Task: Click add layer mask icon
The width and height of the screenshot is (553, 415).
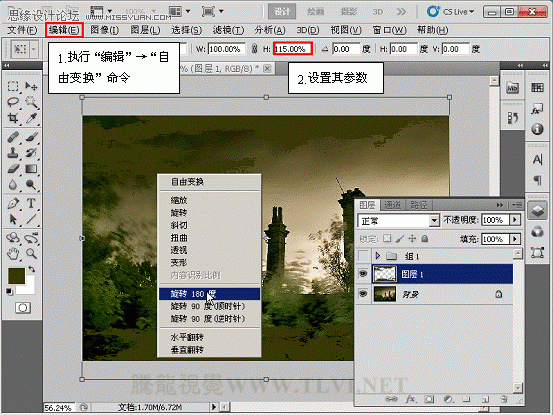Action: (429, 399)
